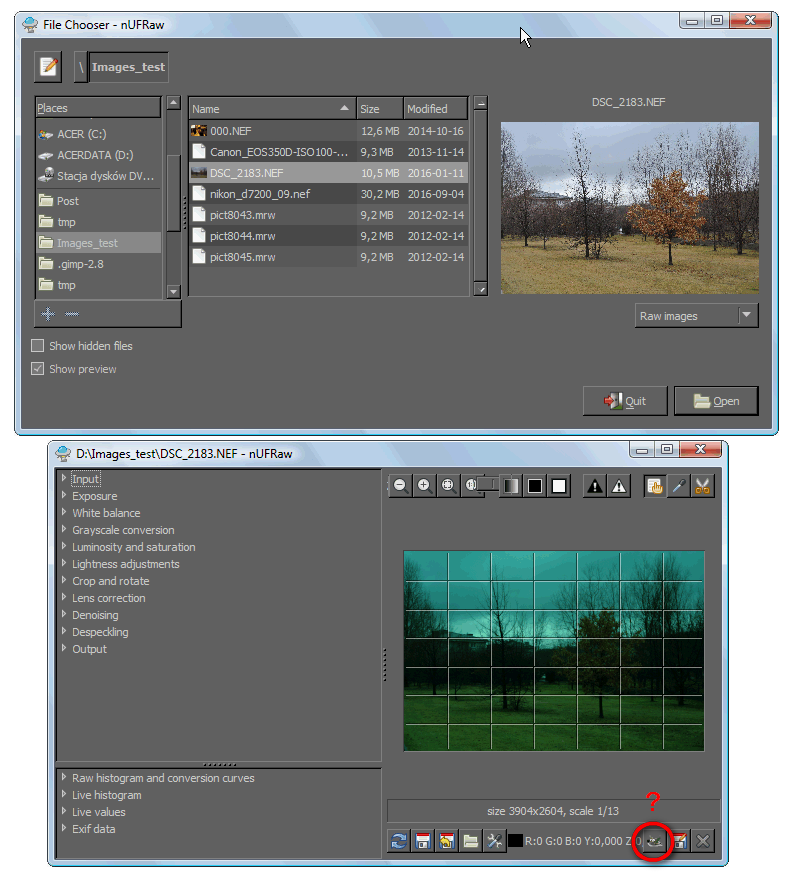Click the black background swatch button
Viewport: 798px width, 879px height.
point(535,485)
